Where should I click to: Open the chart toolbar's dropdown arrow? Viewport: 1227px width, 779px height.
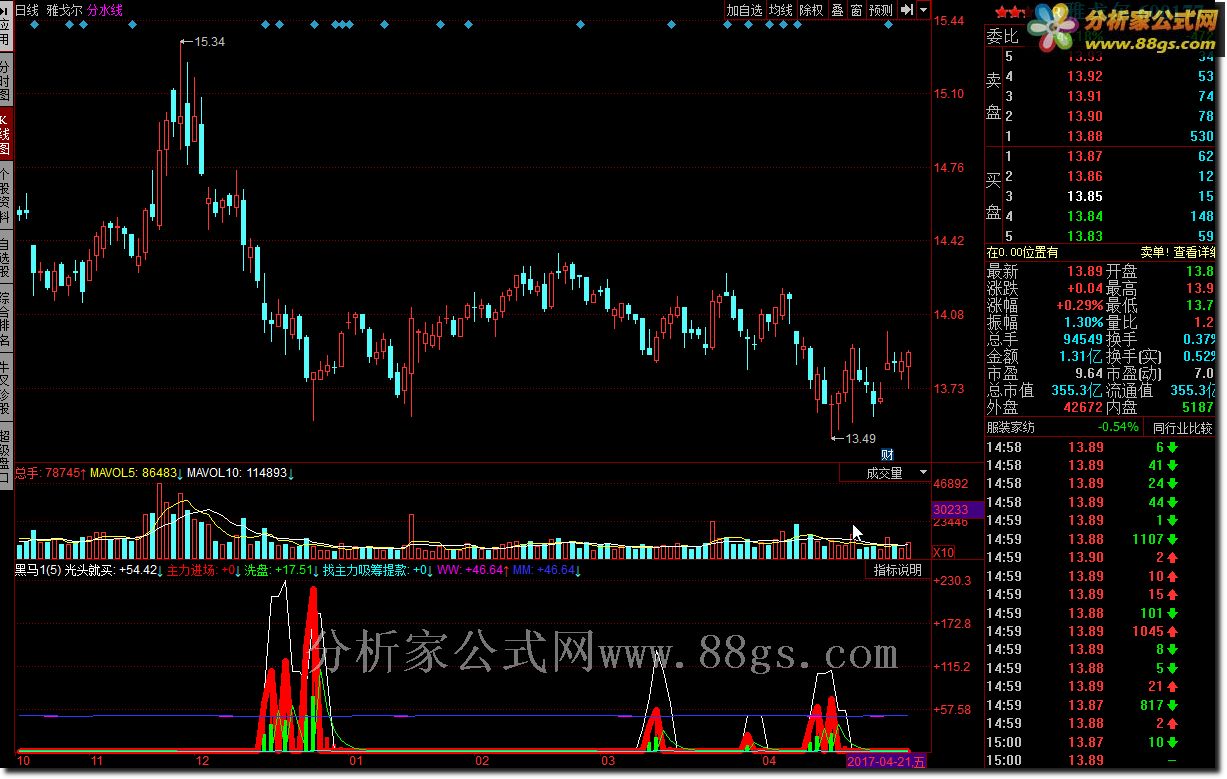coord(923,10)
